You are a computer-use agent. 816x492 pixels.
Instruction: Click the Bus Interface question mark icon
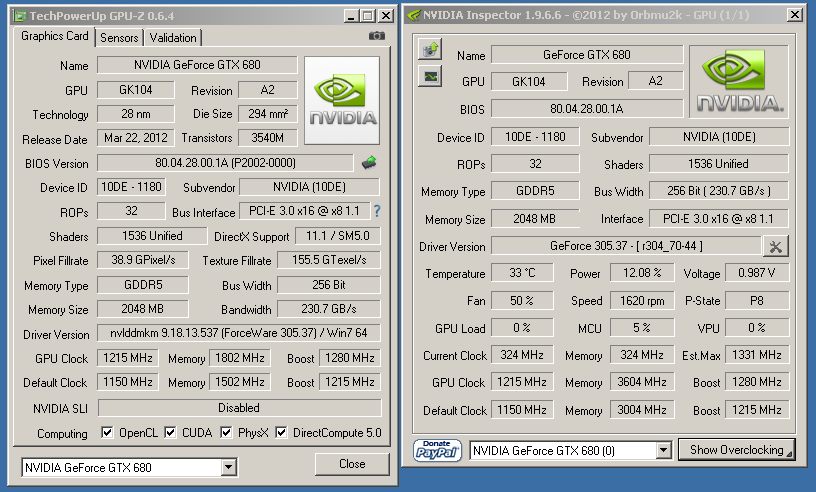click(377, 211)
